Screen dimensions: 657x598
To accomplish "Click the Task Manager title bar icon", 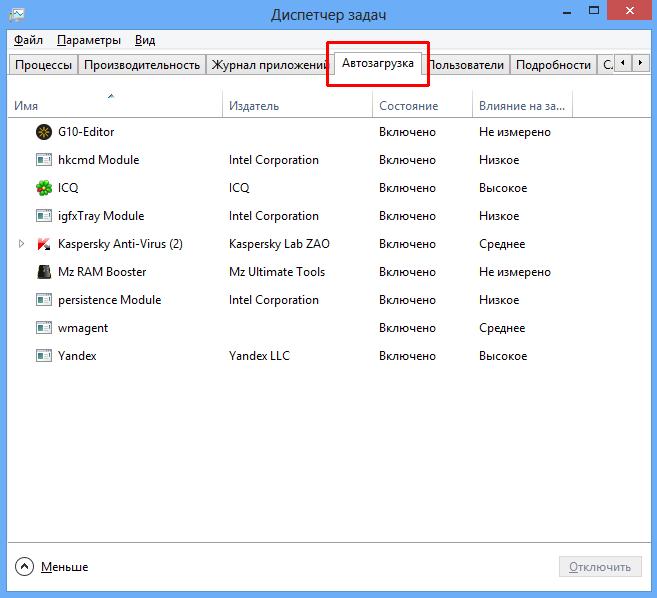I will pyautogui.click(x=16, y=15).
